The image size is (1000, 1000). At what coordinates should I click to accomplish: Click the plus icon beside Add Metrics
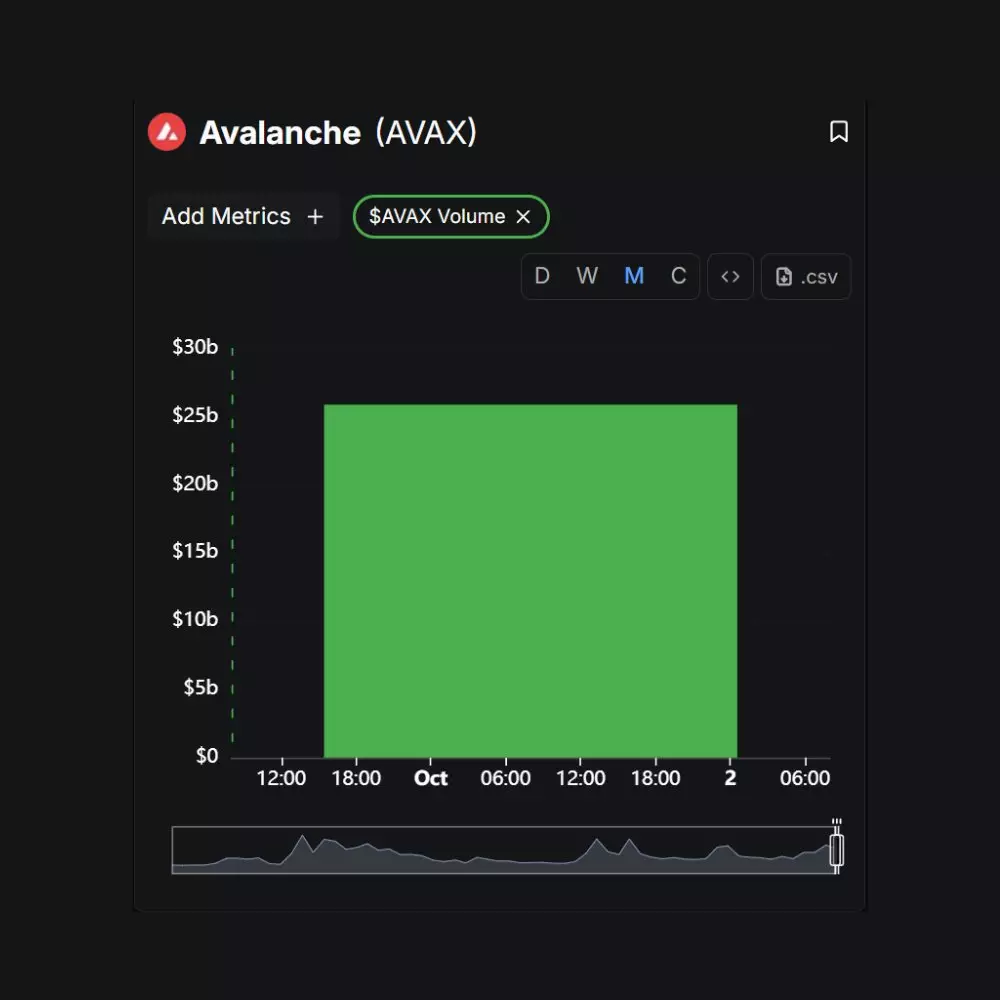coord(315,217)
